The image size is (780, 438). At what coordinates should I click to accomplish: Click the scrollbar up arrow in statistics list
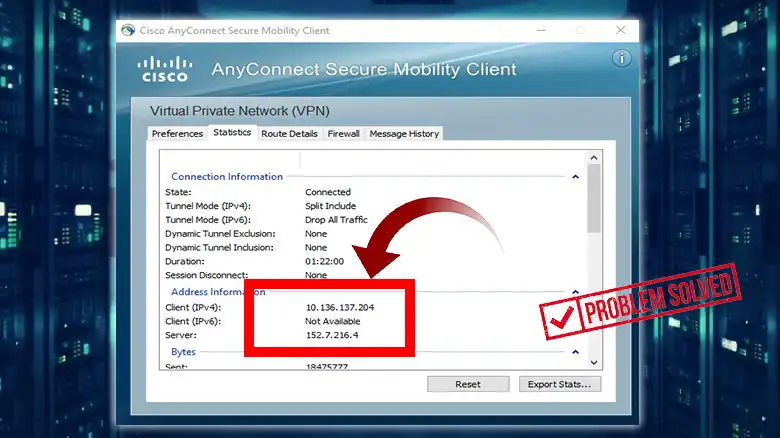tap(594, 158)
